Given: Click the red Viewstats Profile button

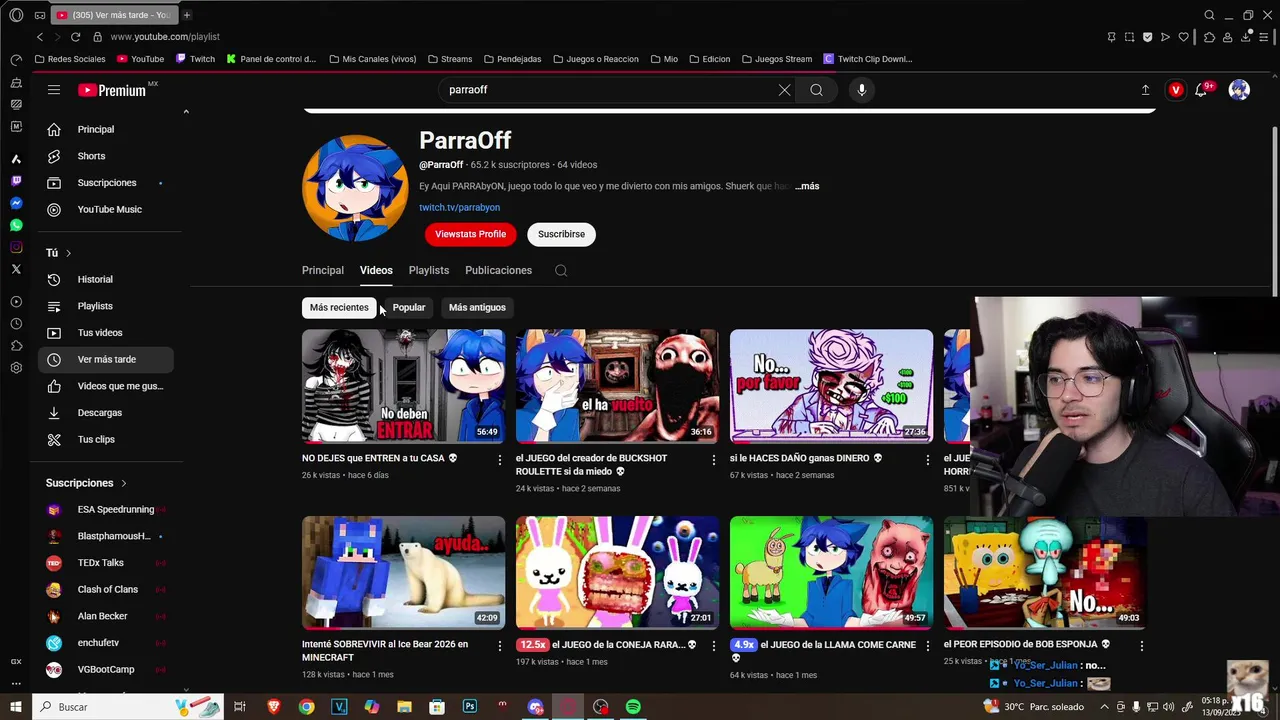Looking at the screenshot, I should click(470, 234).
